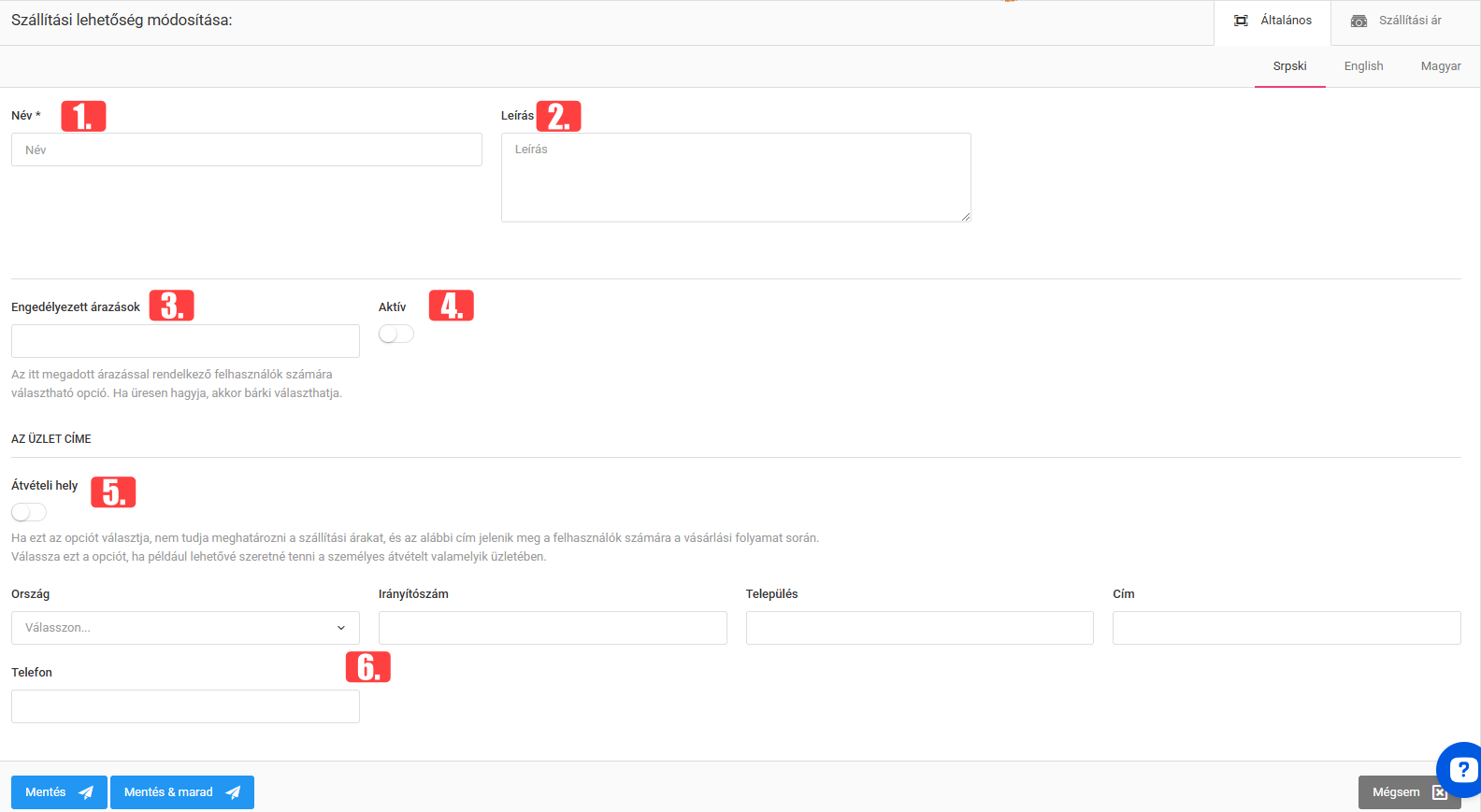Click the paper plane icon on Mentés
The image size is (1481, 812).
click(x=86, y=792)
